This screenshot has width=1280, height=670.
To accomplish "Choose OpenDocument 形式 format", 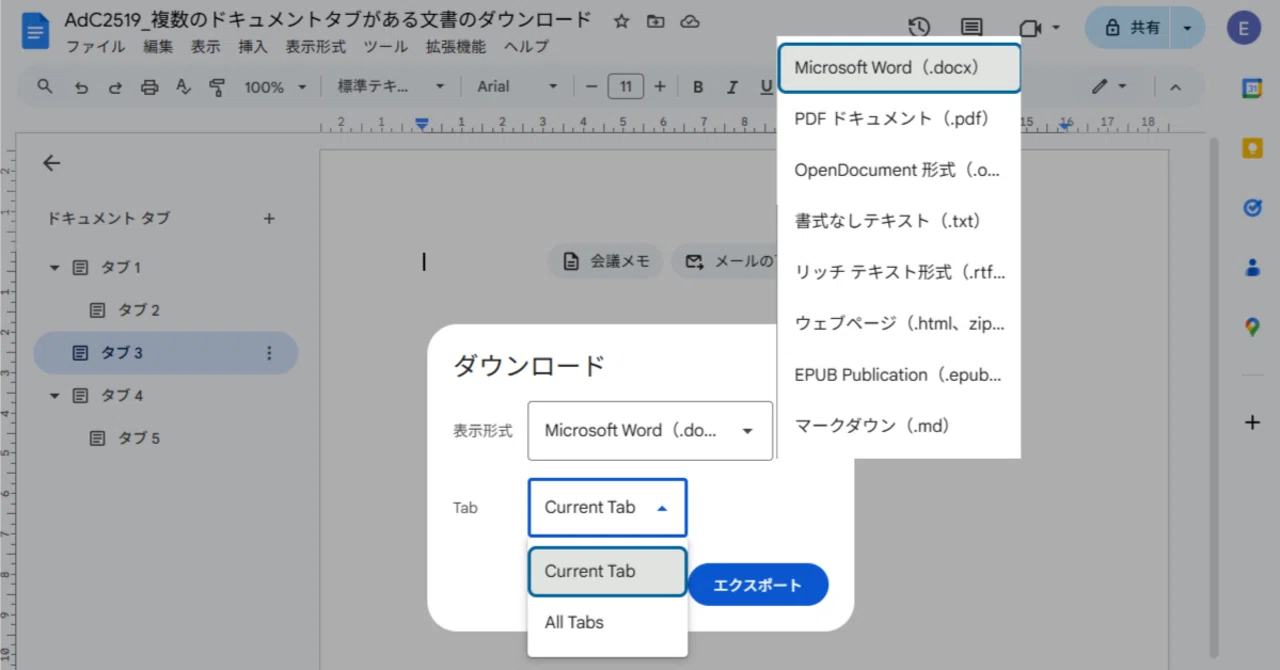I will pyautogui.click(x=899, y=170).
